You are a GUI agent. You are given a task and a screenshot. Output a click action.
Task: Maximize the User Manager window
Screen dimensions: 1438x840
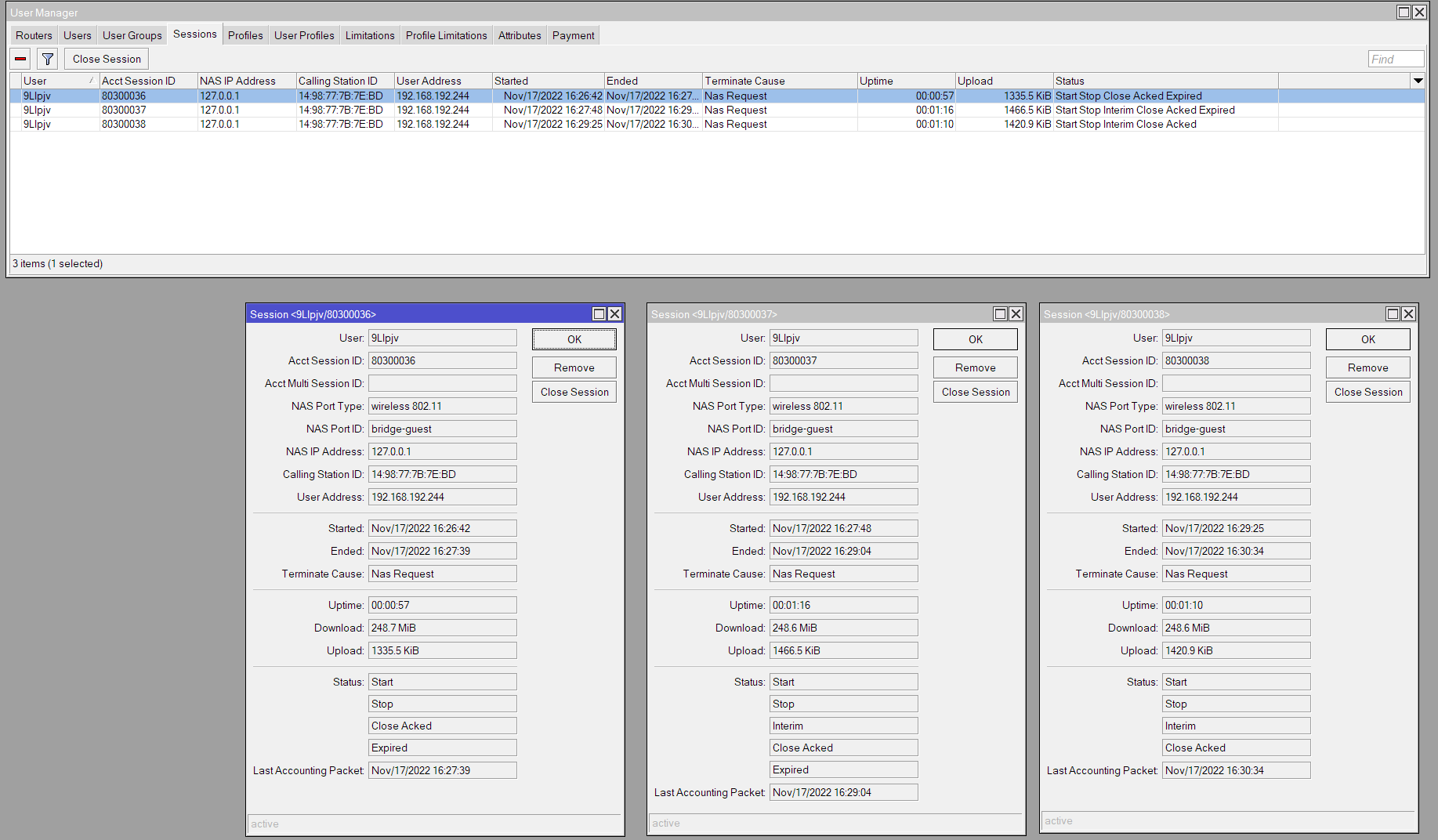point(1404,12)
